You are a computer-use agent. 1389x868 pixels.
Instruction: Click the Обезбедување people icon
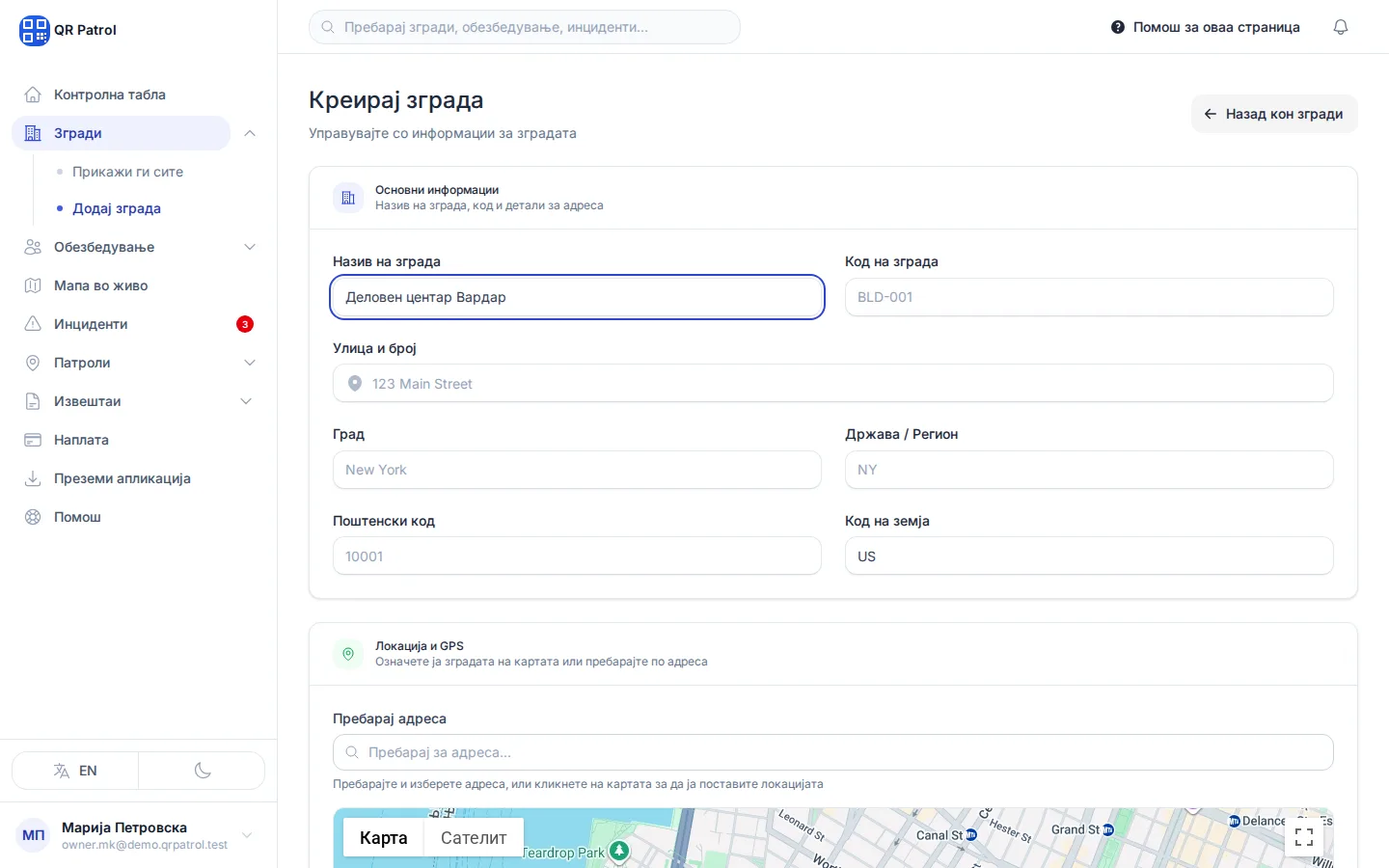point(33,247)
